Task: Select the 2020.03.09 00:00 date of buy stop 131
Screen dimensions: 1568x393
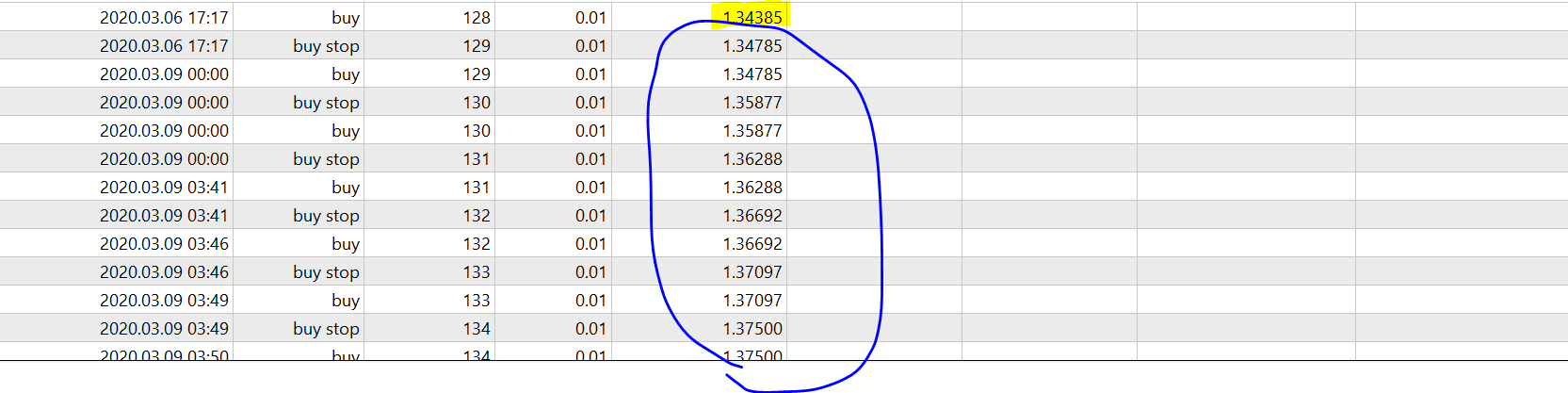Action: click(164, 158)
